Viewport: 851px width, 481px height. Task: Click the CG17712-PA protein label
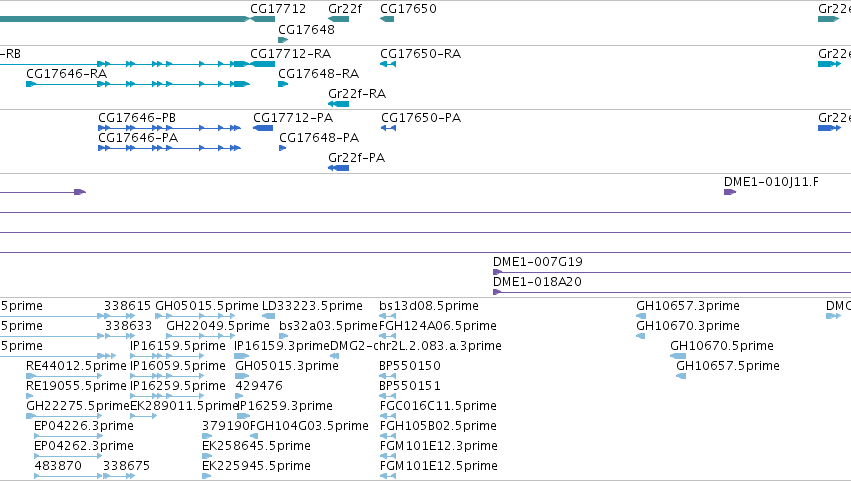(x=293, y=118)
